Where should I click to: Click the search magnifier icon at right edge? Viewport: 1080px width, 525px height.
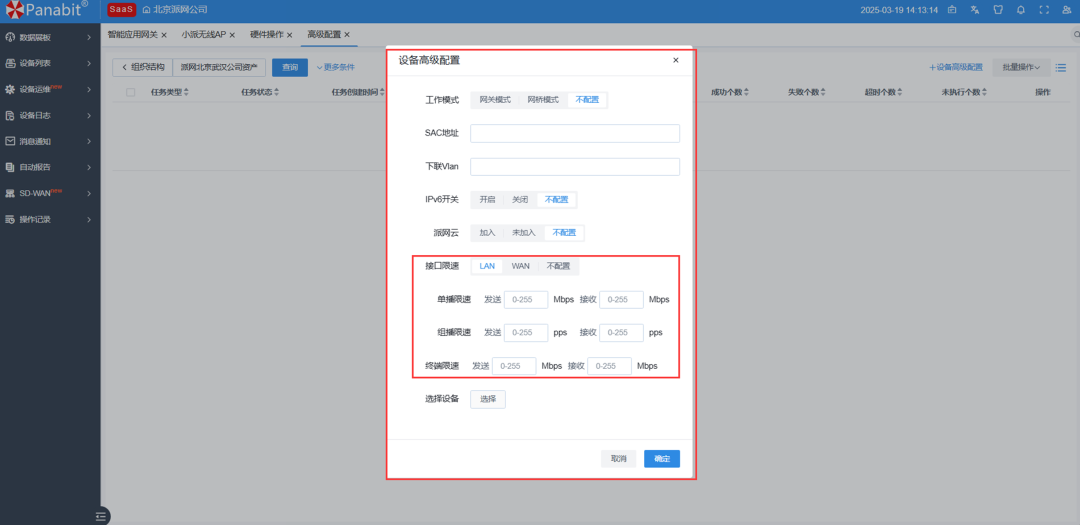click(x=1077, y=34)
